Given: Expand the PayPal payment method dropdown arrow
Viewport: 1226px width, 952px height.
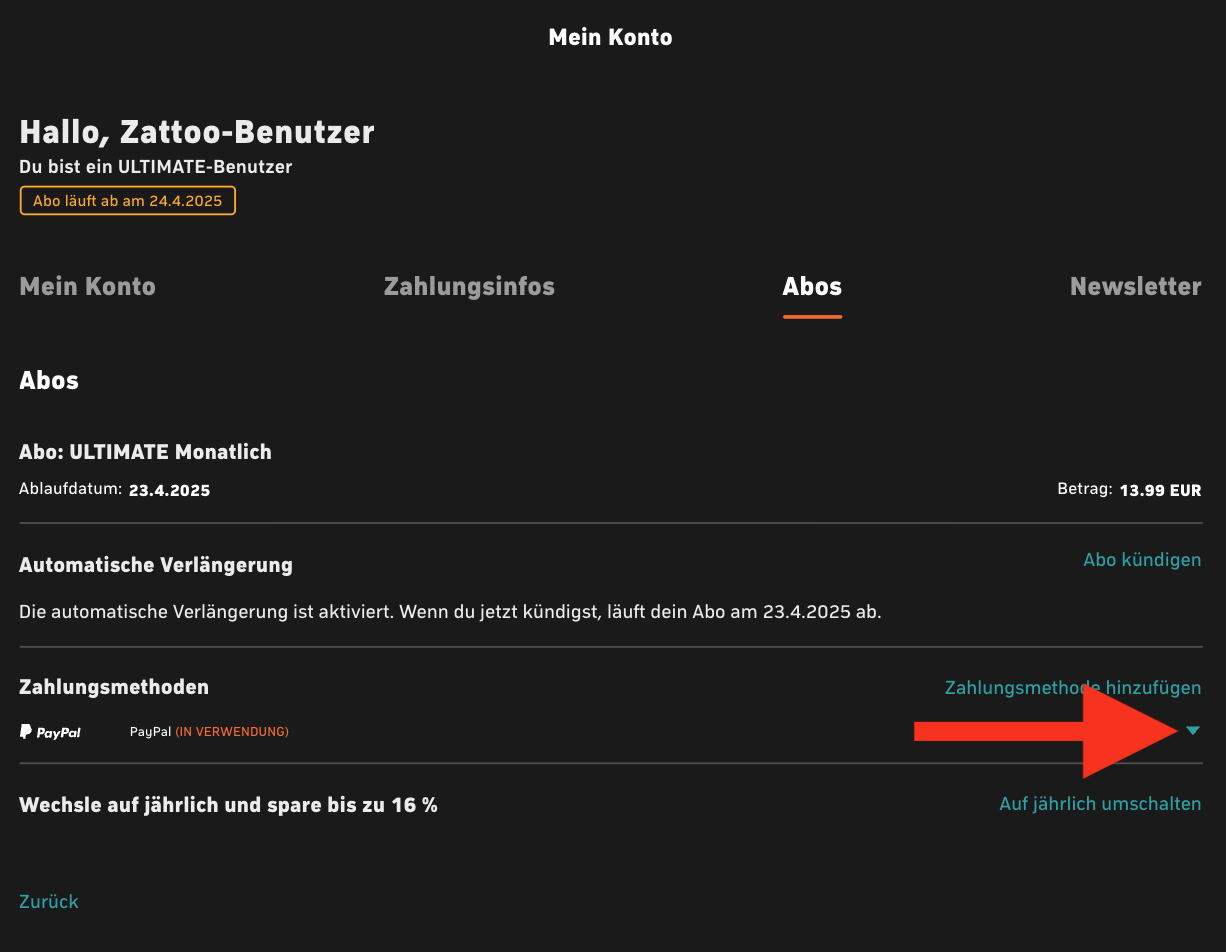Looking at the screenshot, I should click(1192, 731).
